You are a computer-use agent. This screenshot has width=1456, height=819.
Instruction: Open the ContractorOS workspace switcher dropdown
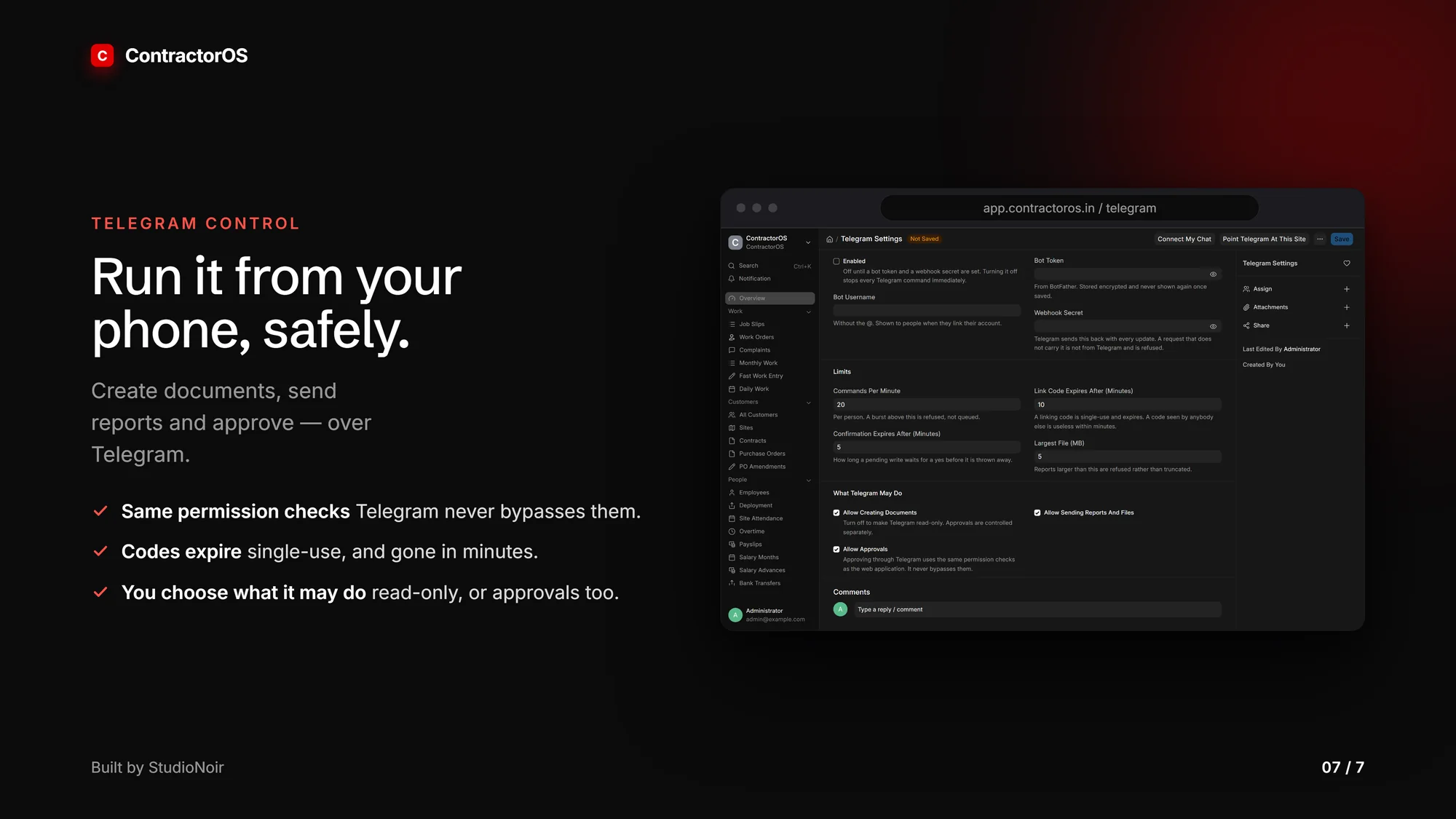click(808, 242)
